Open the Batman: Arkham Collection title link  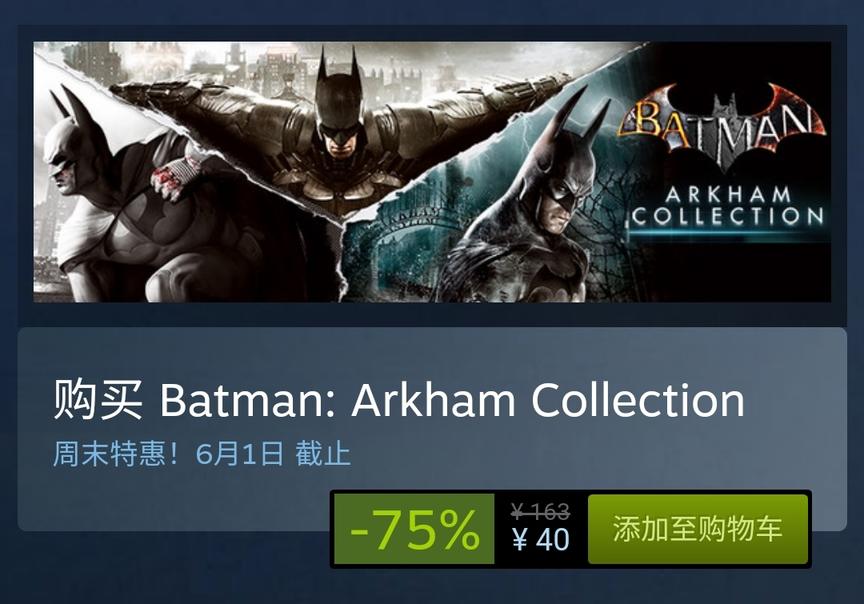point(452,400)
